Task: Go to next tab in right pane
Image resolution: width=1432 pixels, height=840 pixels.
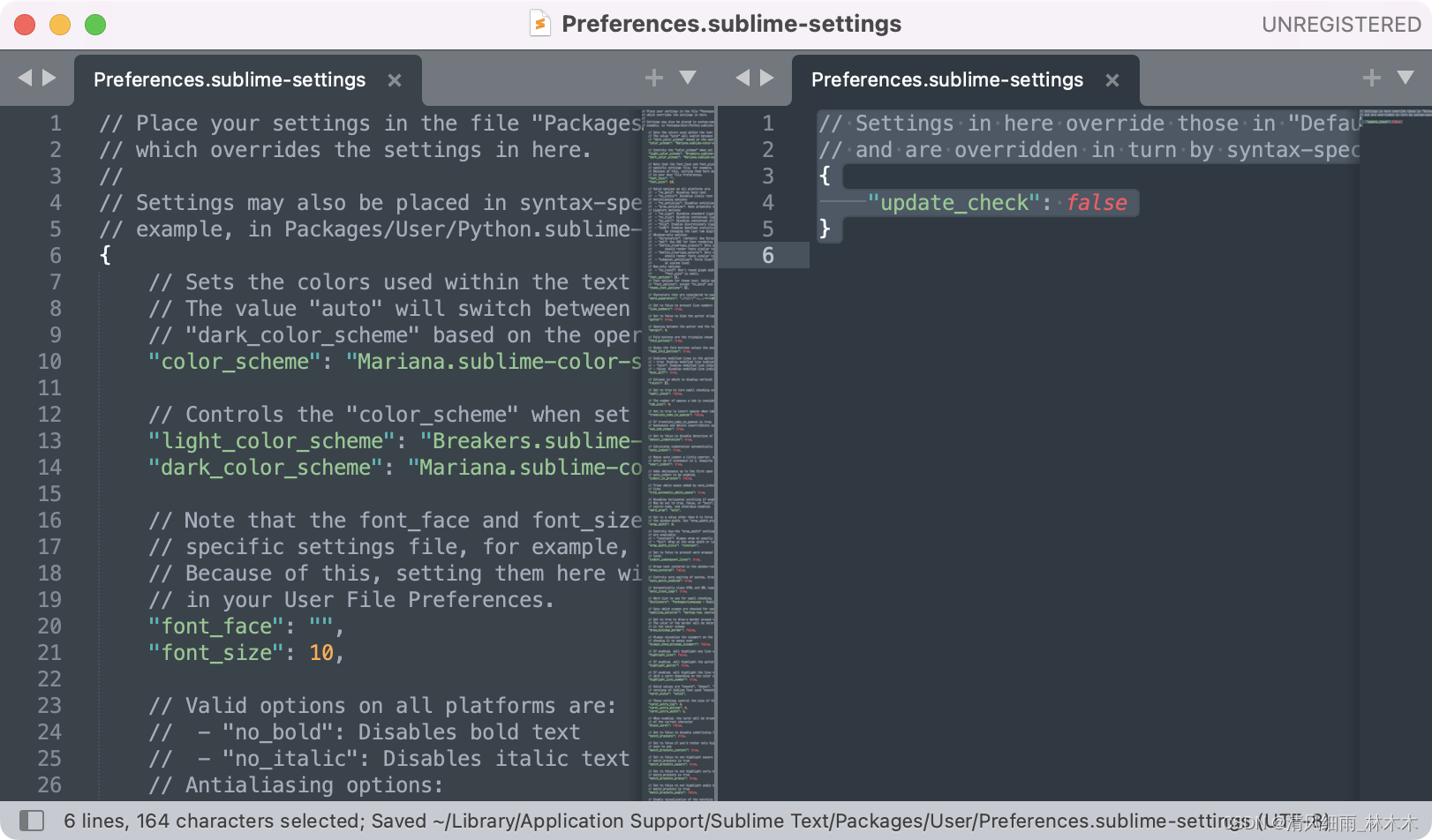Action: pyautogui.click(x=767, y=78)
